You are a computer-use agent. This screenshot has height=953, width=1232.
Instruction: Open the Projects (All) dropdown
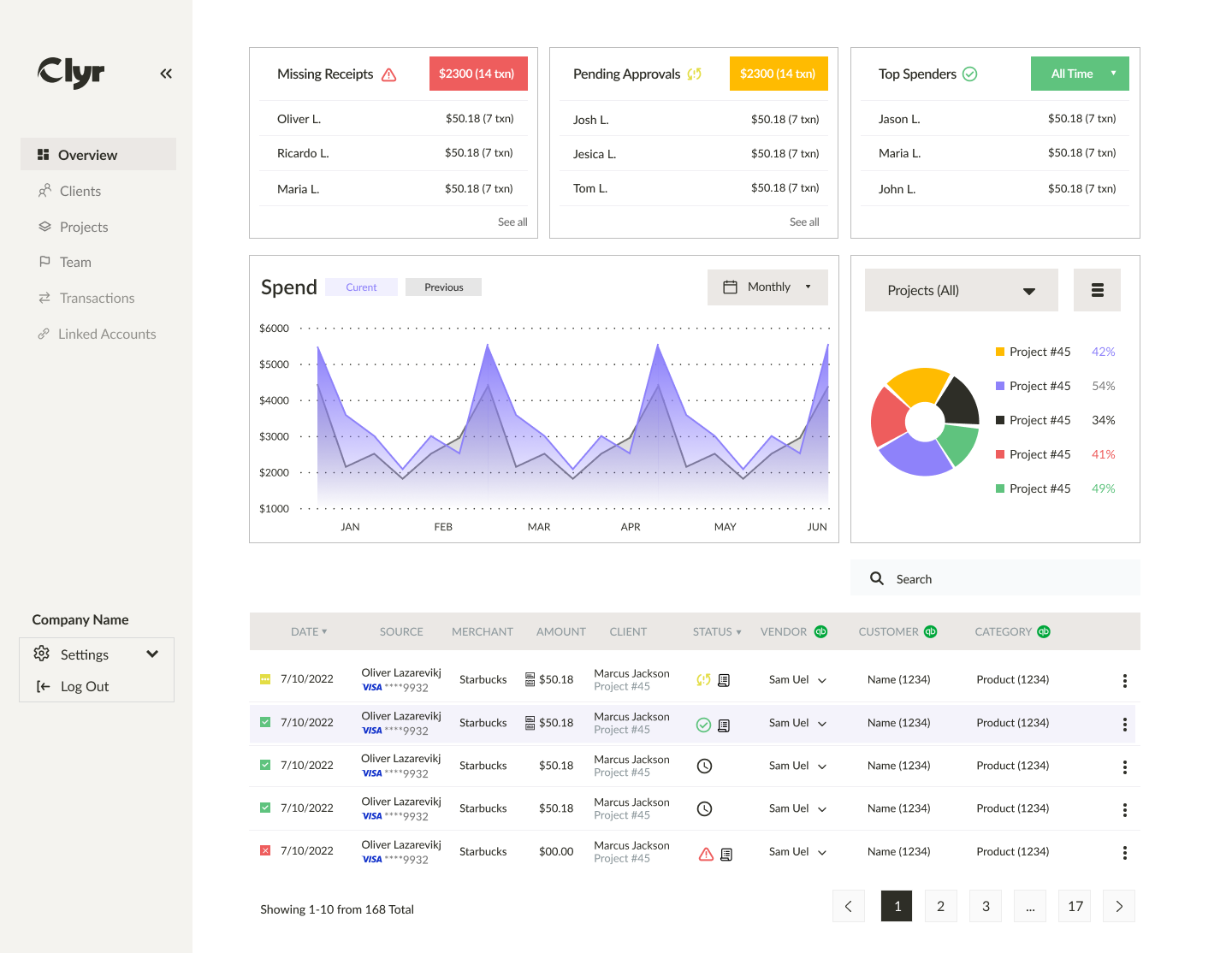point(961,290)
